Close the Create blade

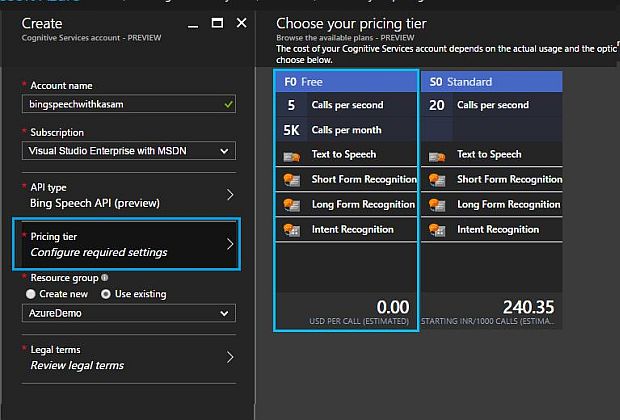[x=240, y=22]
